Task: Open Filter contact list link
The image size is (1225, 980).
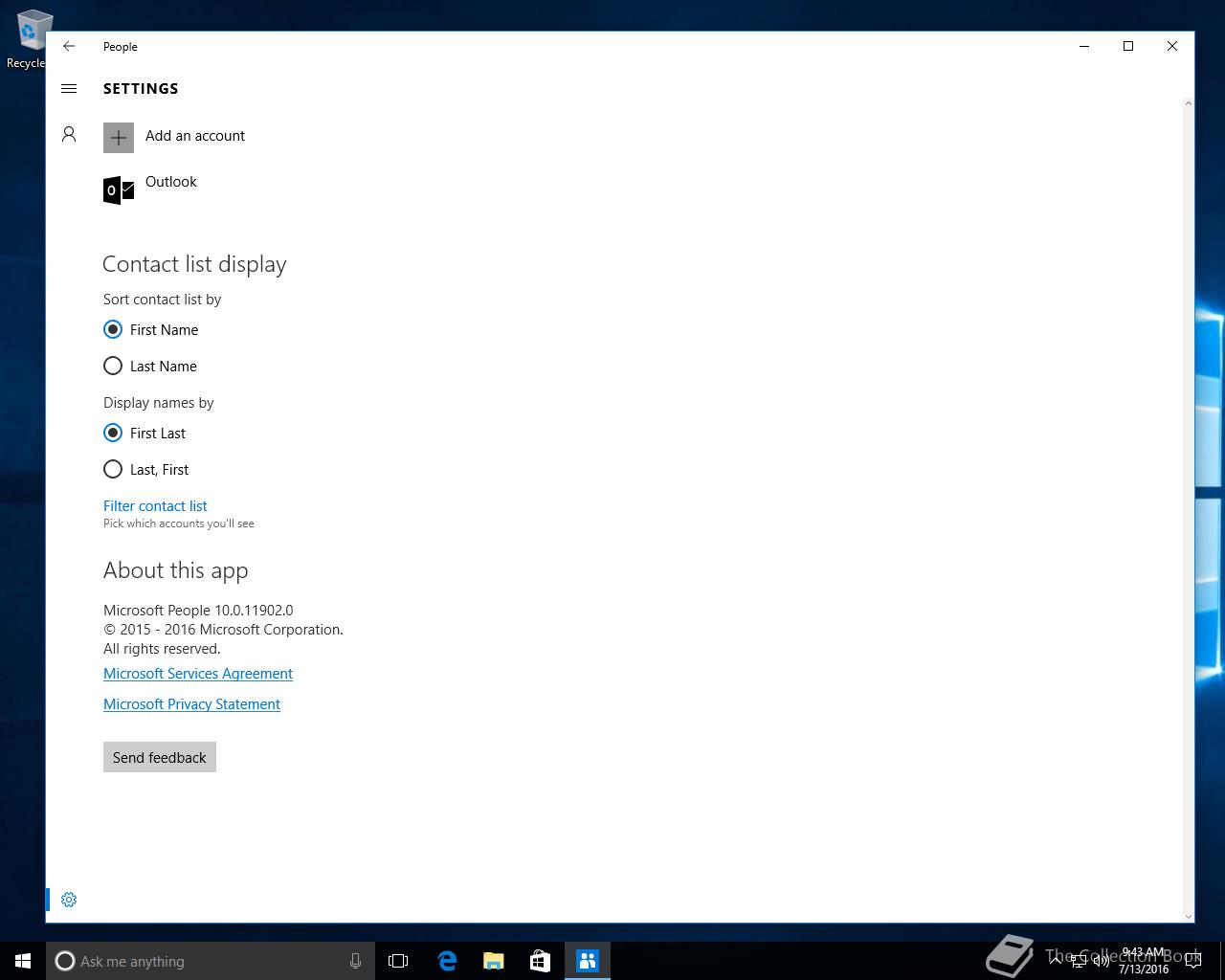Action: click(155, 505)
